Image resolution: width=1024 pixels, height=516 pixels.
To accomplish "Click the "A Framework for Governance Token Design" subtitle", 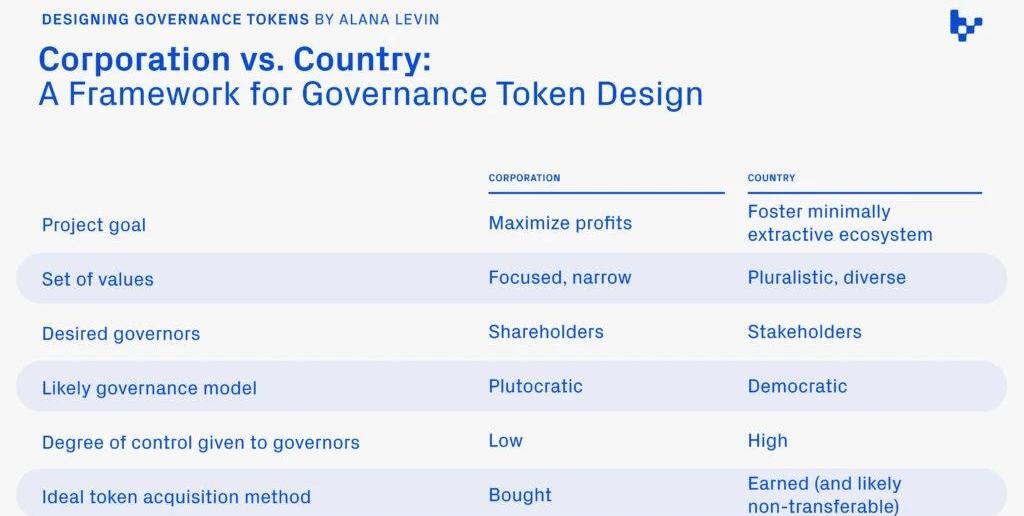I will coord(370,94).
